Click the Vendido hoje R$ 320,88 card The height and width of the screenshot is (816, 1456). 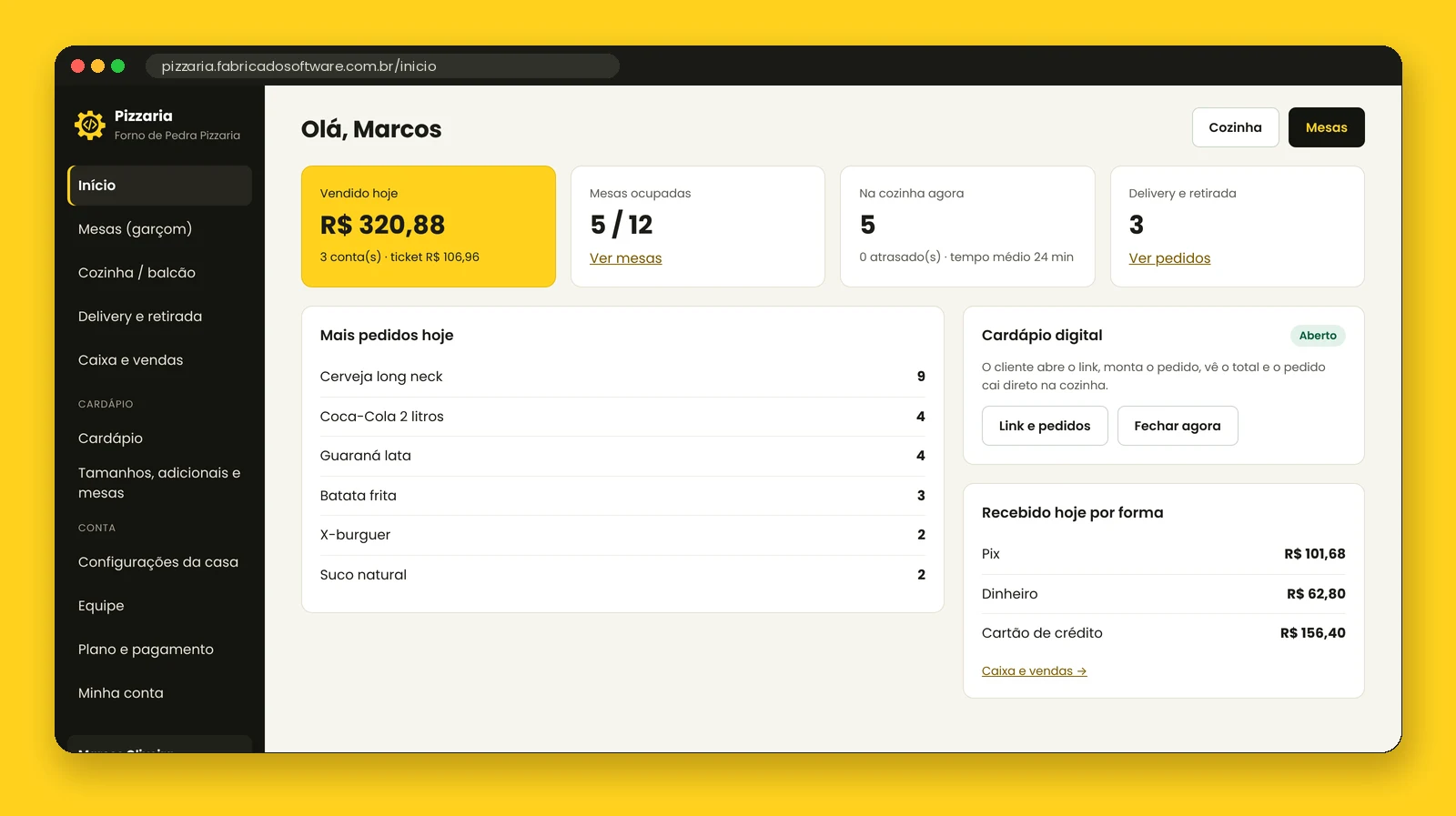pyautogui.click(x=429, y=227)
